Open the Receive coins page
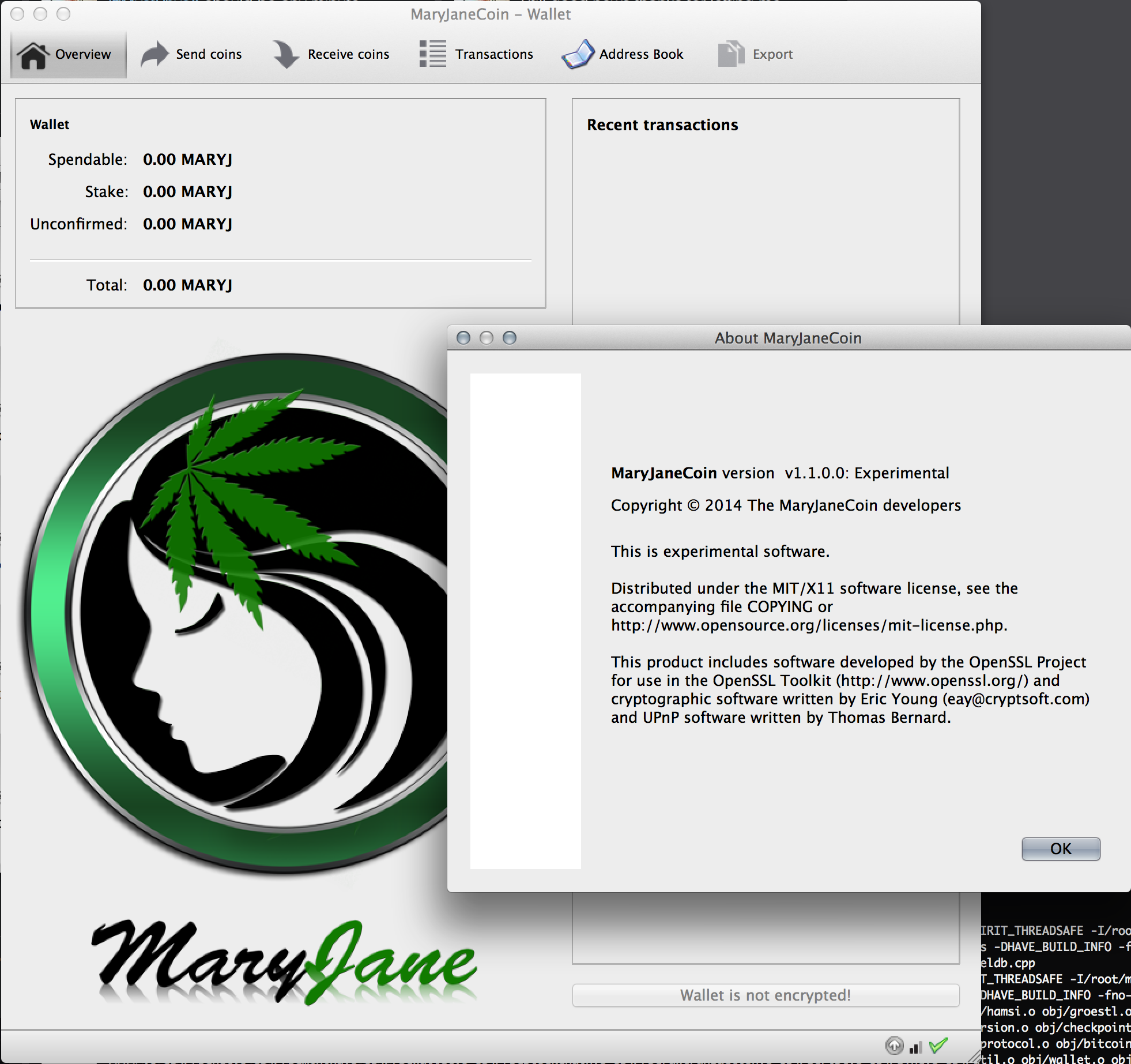This screenshot has width=1131, height=1064. click(x=331, y=54)
